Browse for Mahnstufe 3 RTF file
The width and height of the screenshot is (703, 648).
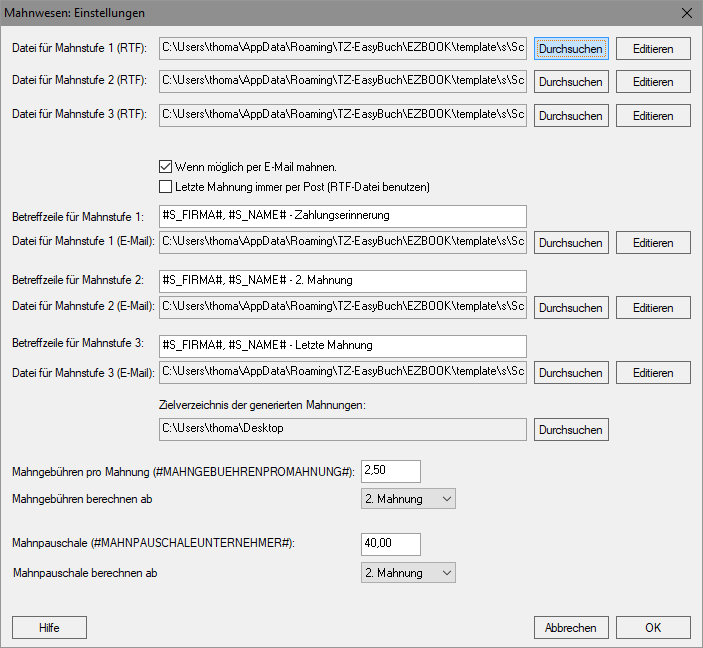coord(571,116)
